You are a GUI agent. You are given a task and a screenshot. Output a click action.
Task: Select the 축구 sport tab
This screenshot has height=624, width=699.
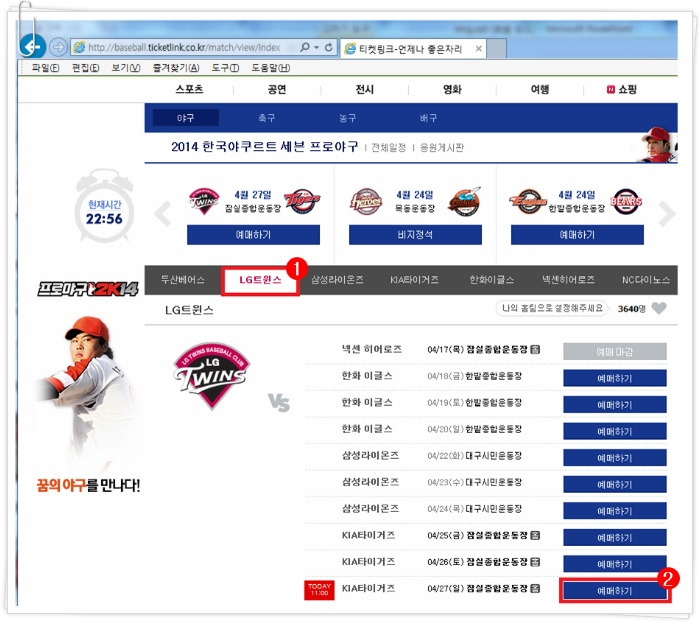pyautogui.click(x=267, y=118)
